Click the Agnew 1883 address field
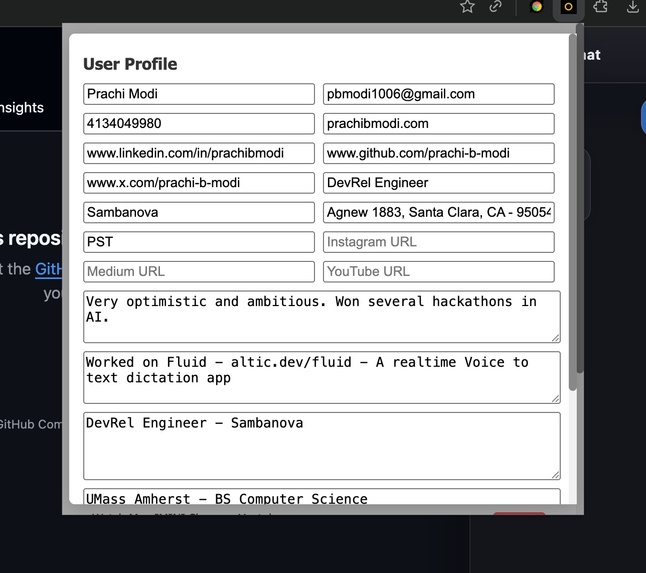 [x=439, y=213]
